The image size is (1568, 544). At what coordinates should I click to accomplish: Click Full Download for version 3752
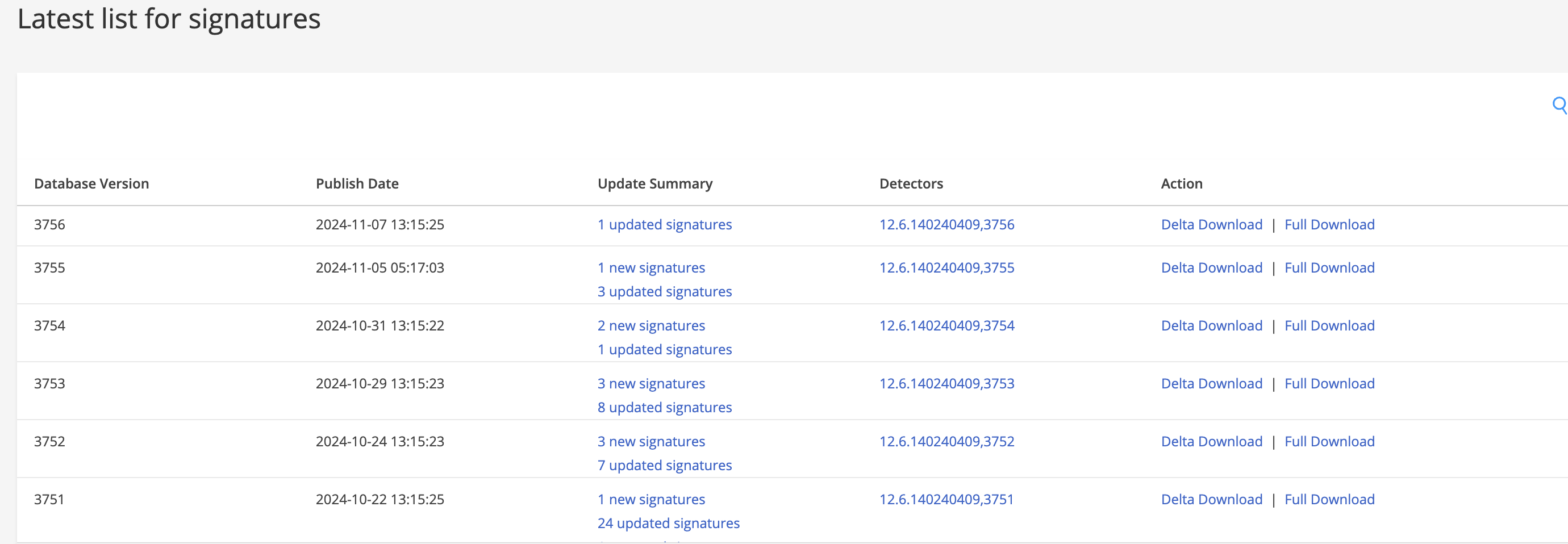click(1330, 441)
